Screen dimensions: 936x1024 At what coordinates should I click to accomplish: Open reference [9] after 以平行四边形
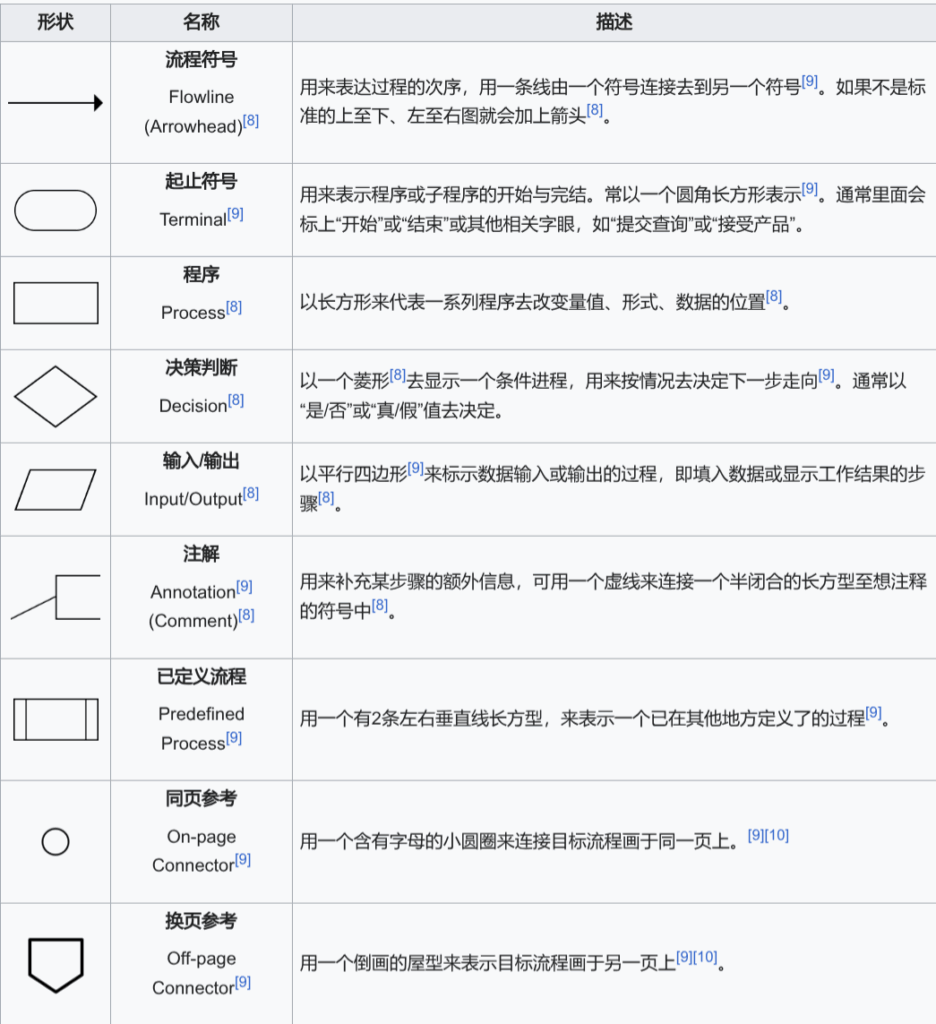pyautogui.click(x=415, y=468)
